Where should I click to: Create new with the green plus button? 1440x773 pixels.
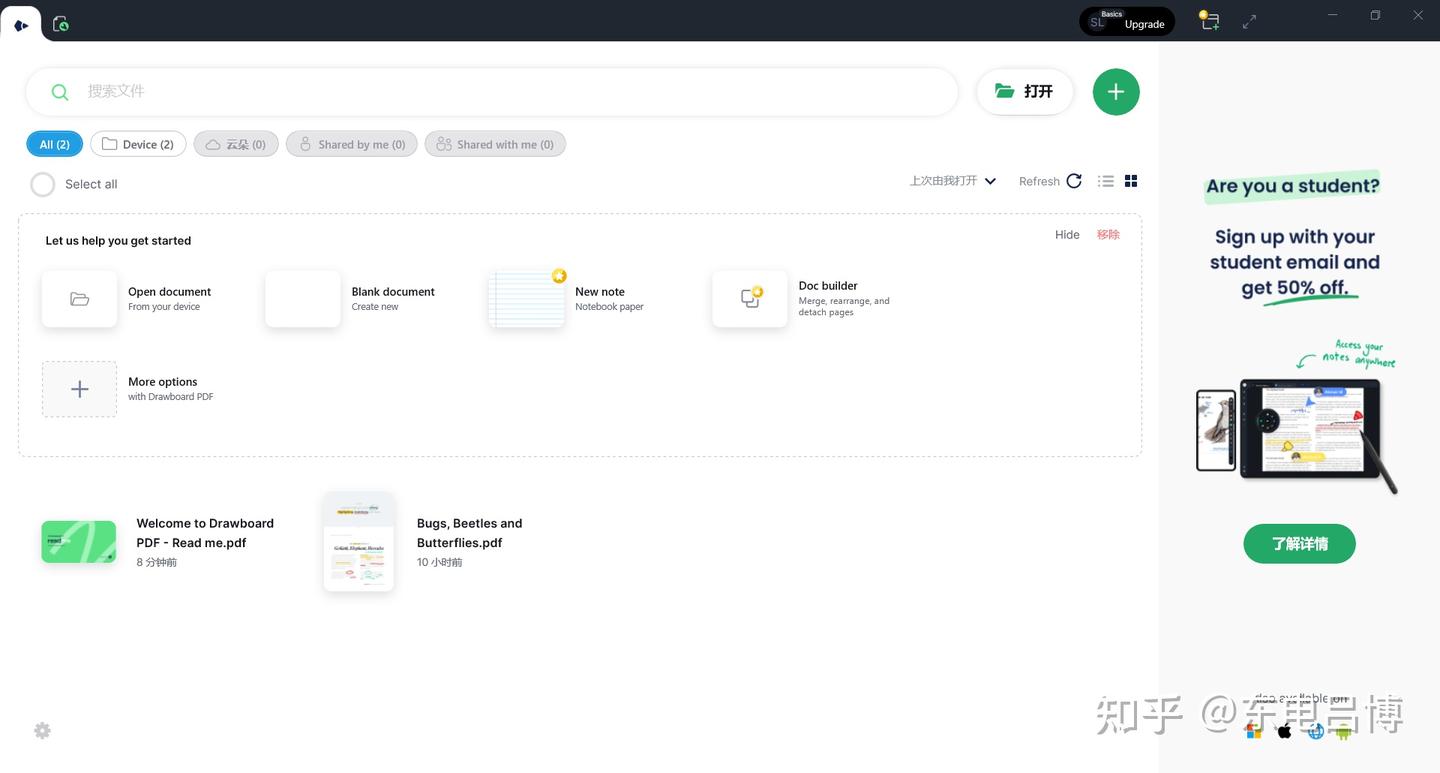(x=1116, y=92)
